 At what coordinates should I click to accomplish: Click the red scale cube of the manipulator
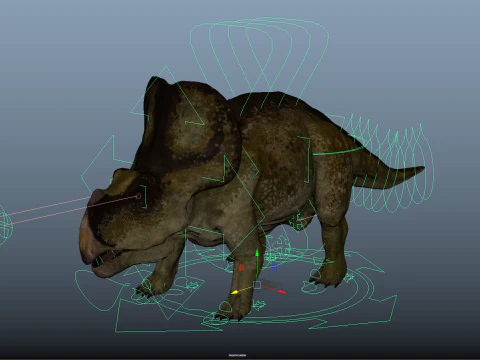pyautogui.click(x=241, y=268)
